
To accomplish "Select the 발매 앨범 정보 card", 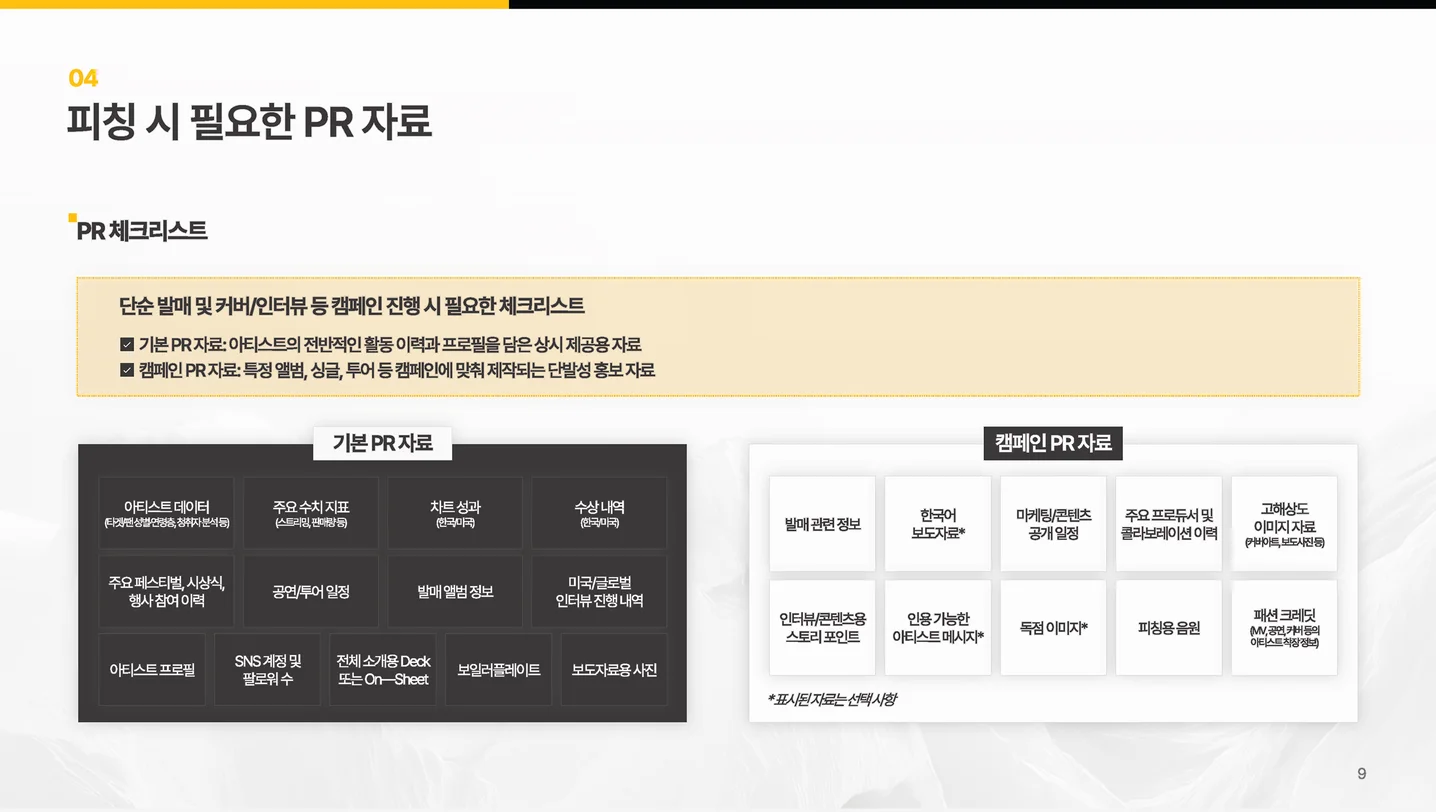I will (x=455, y=591).
